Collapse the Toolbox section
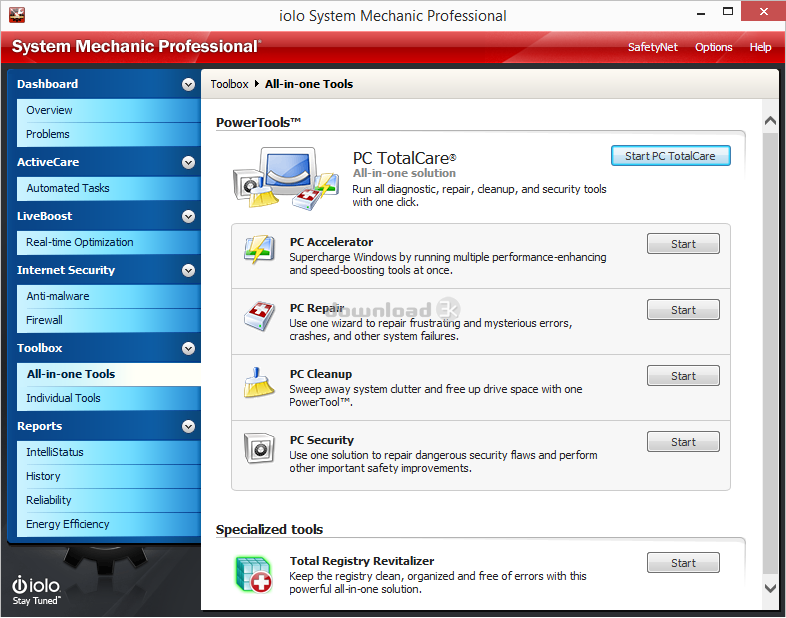Screen dimensions: 786x618 tap(188, 348)
